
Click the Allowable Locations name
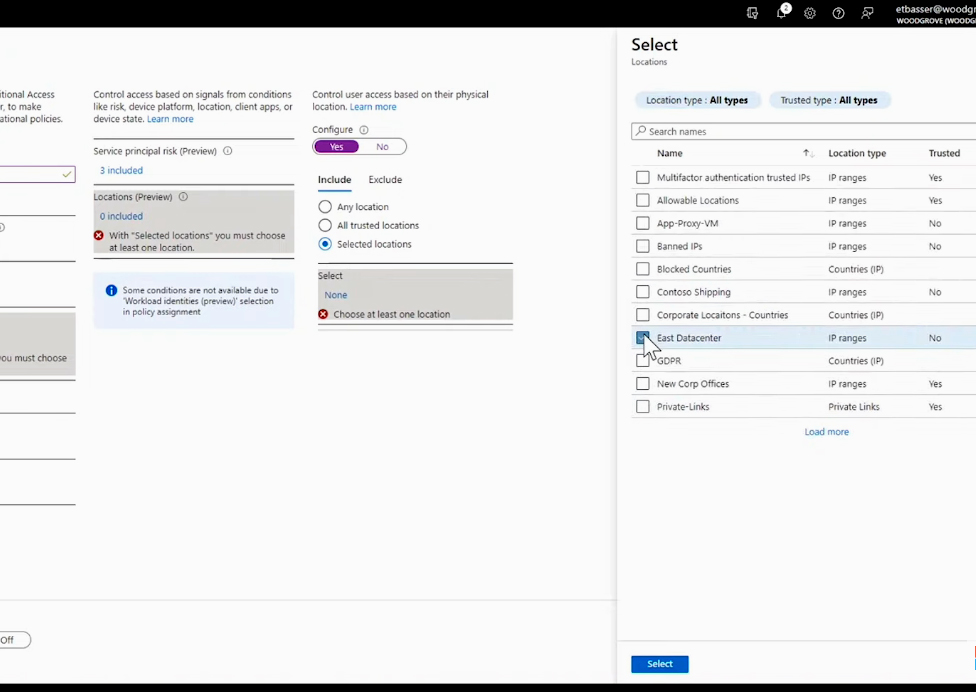pos(698,200)
